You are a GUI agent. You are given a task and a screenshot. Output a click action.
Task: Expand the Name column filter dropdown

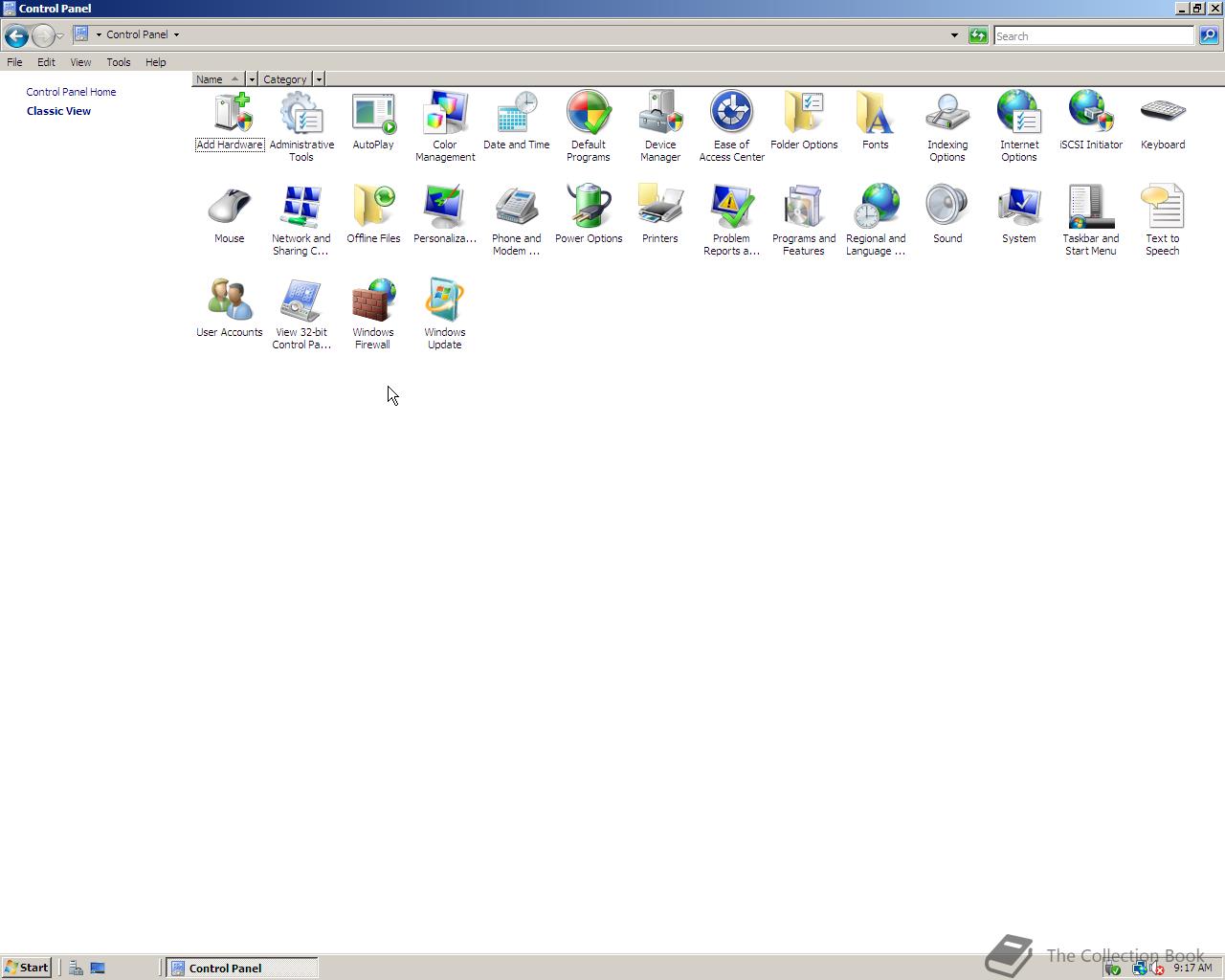point(252,79)
